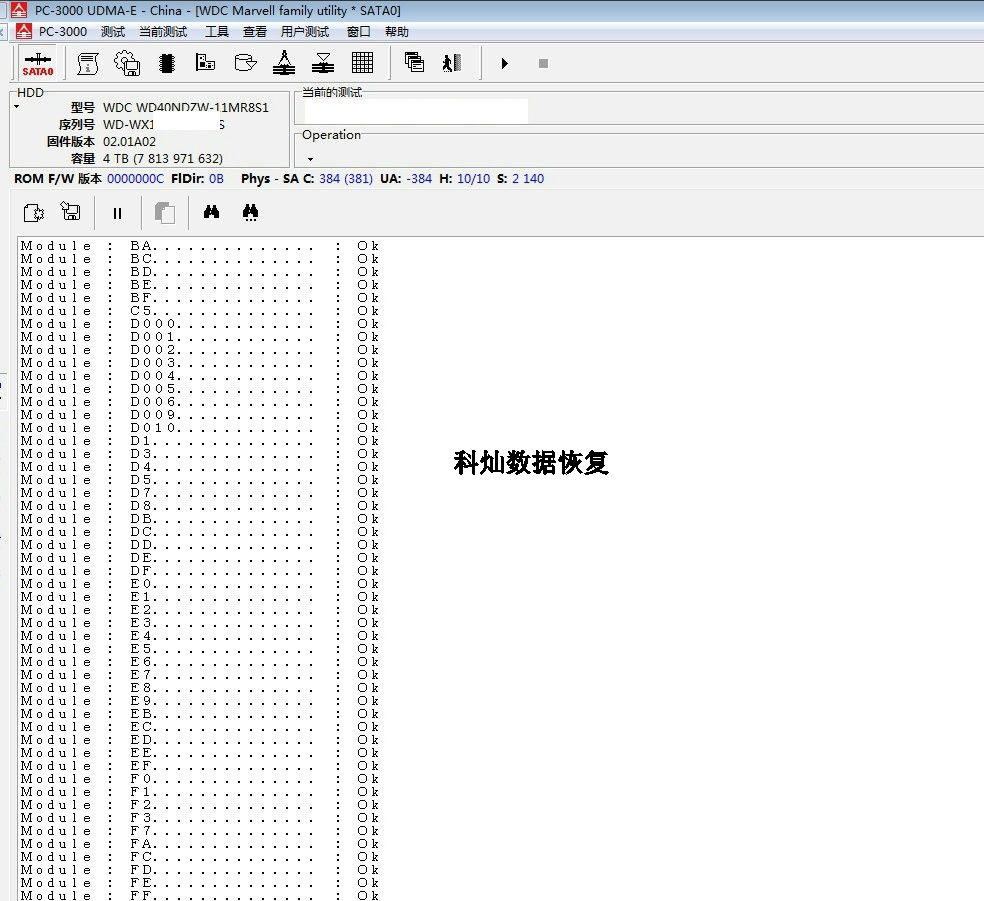This screenshot has width=984, height=901.
Task: Click the S value 2 140
Action: 528,179
